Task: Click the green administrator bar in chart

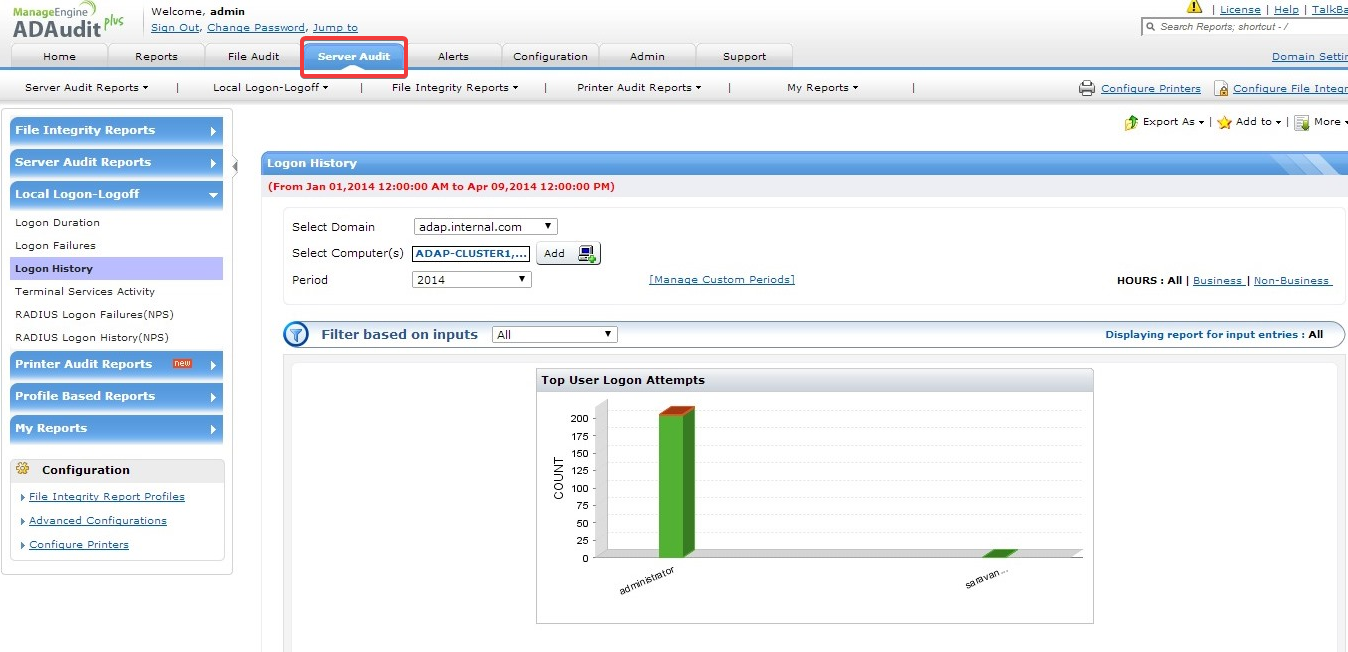Action: pos(671,485)
